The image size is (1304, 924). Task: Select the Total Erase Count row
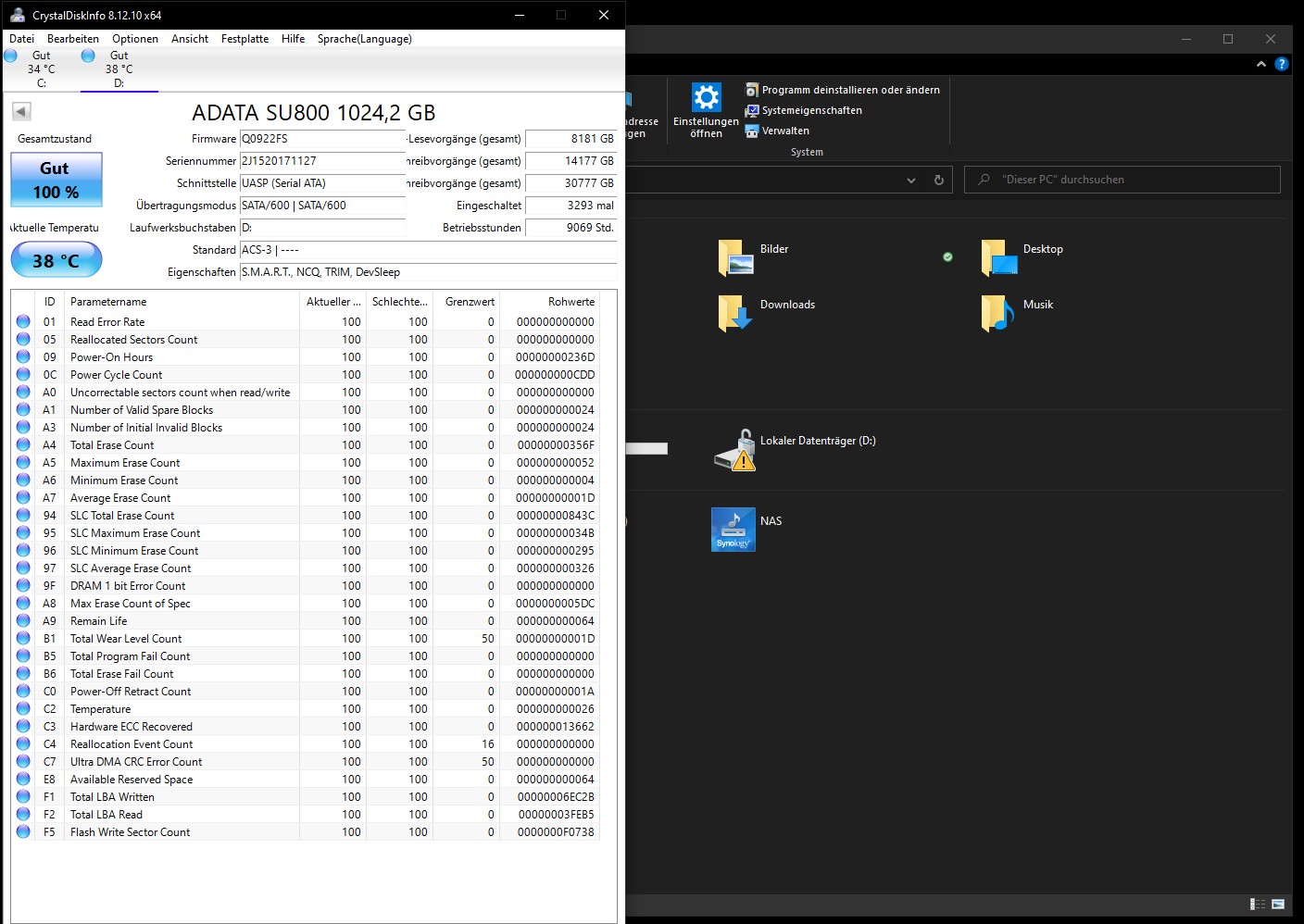coord(306,445)
